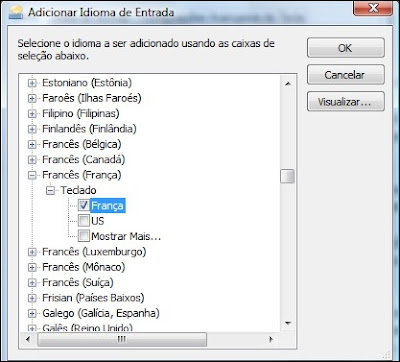Expand the Estoniano (Estônia) node
This screenshot has height=362, width=400.
[x=32, y=83]
